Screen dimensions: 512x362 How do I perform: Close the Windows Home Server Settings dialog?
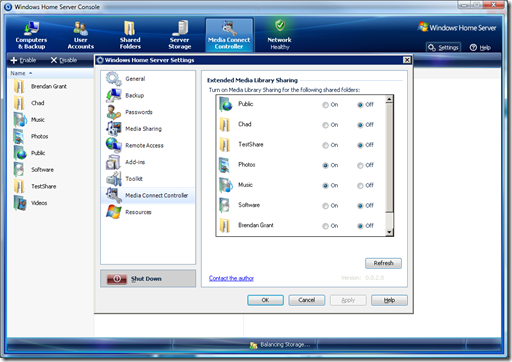[x=407, y=60]
